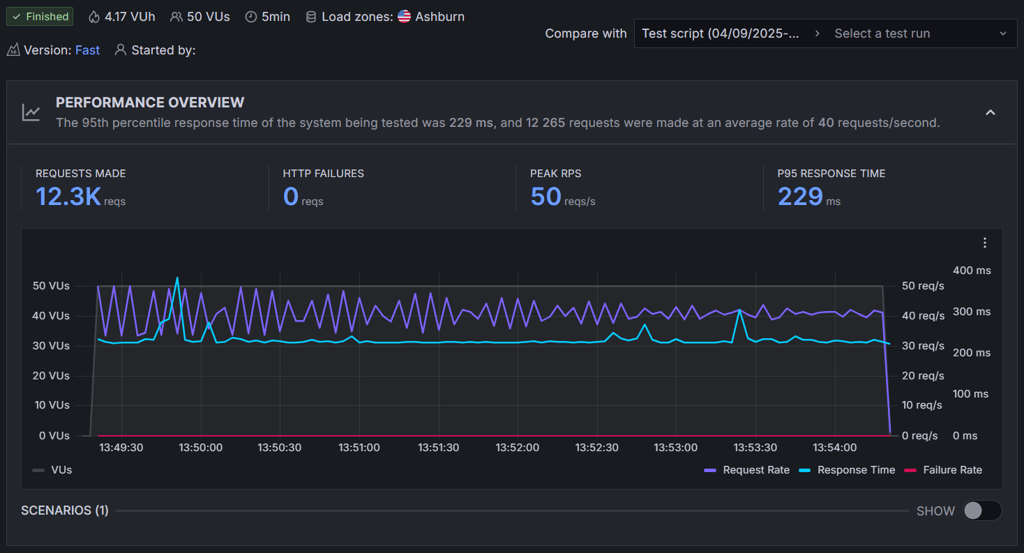Click the chevron arrow of test run selector
This screenshot has height=553, width=1024.
[1003, 33]
